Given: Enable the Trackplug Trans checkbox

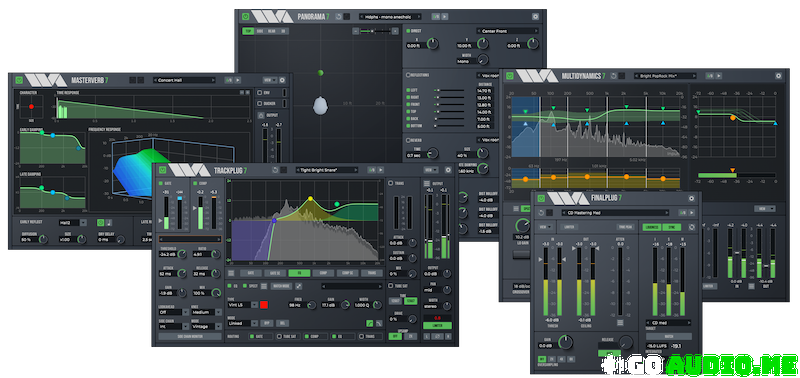Looking at the screenshot, I should tap(391, 183).
